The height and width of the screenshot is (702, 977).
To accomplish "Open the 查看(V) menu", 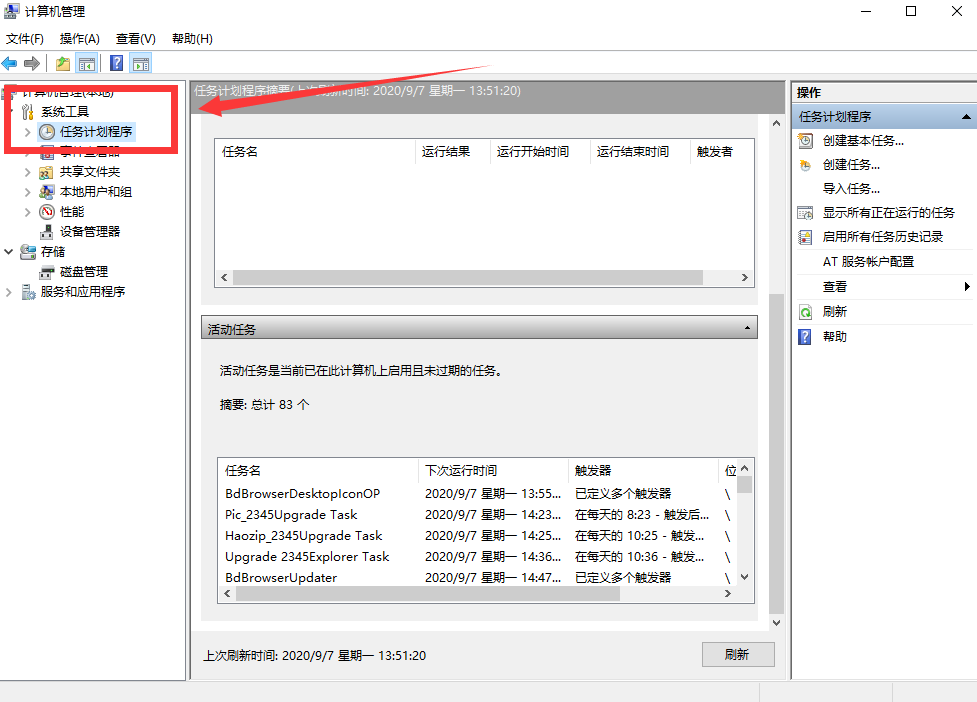I will (x=135, y=39).
